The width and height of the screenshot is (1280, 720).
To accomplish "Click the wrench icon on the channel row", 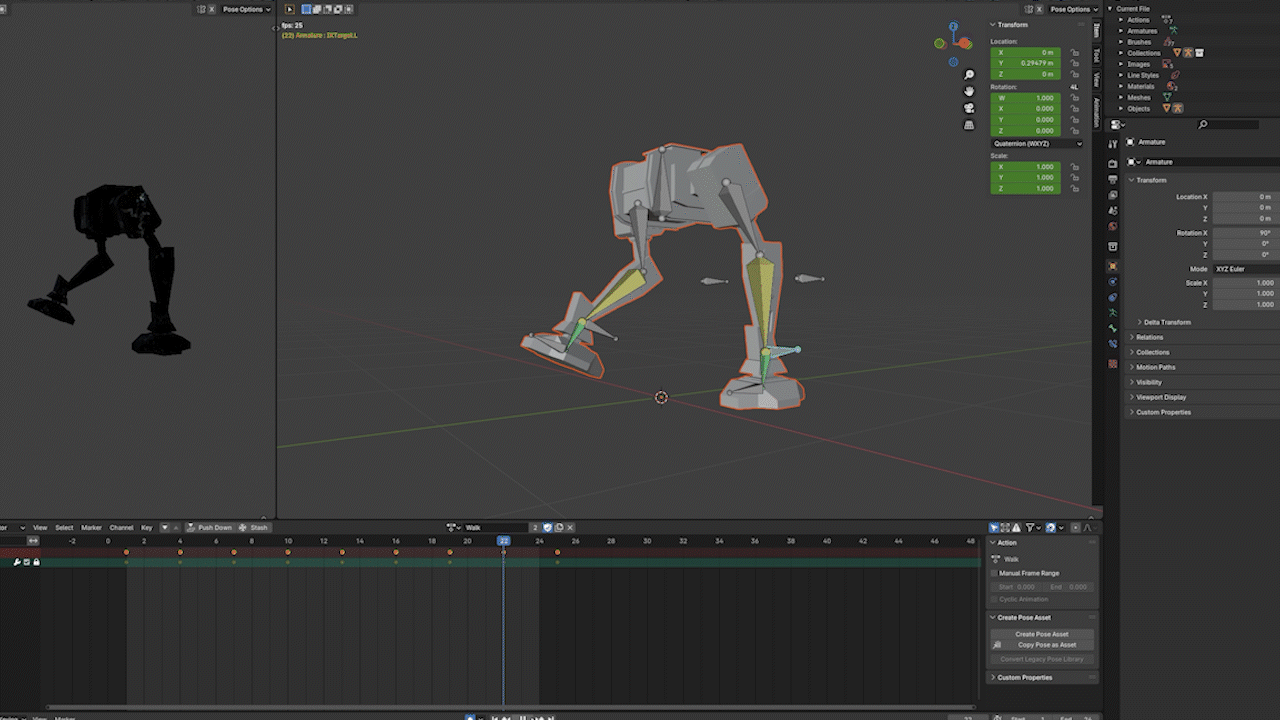I will point(17,562).
